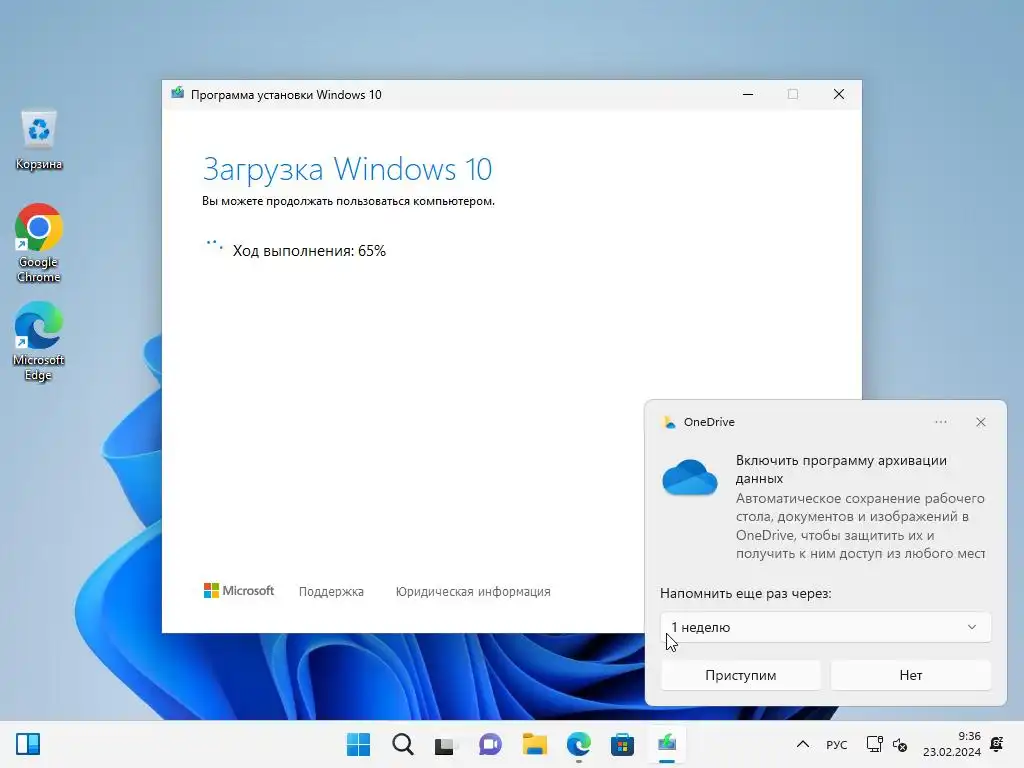The height and width of the screenshot is (768, 1024).
Task: Open the Windows Start menu
Action: (358, 744)
